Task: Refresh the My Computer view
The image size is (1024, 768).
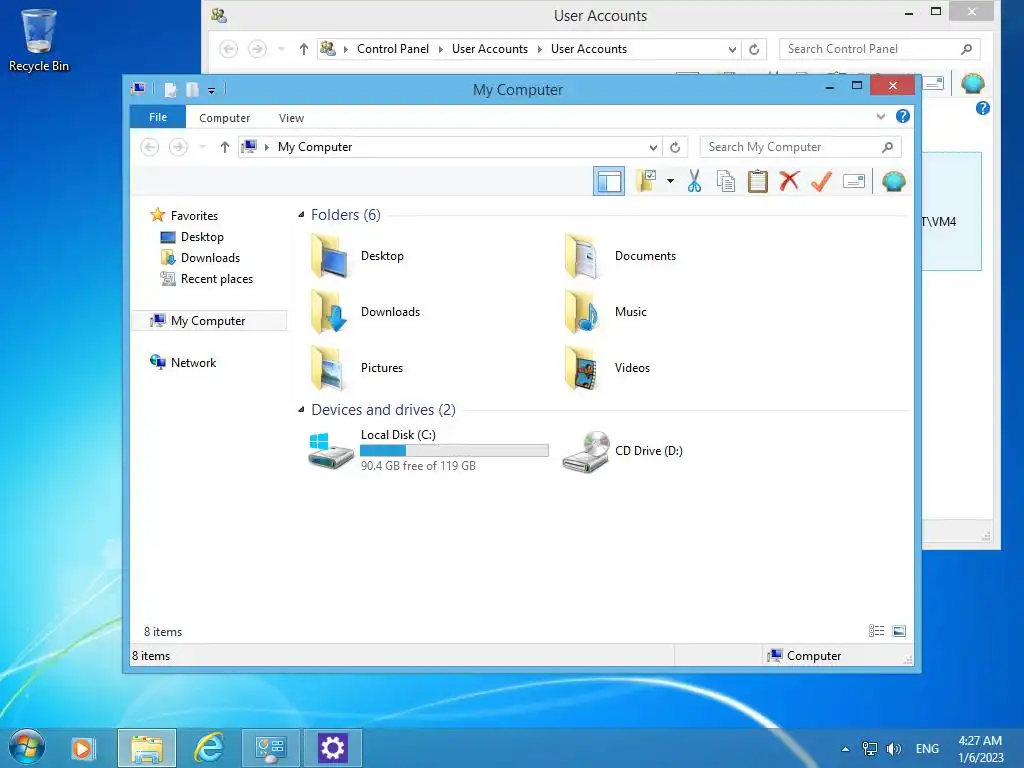Action: tap(675, 147)
